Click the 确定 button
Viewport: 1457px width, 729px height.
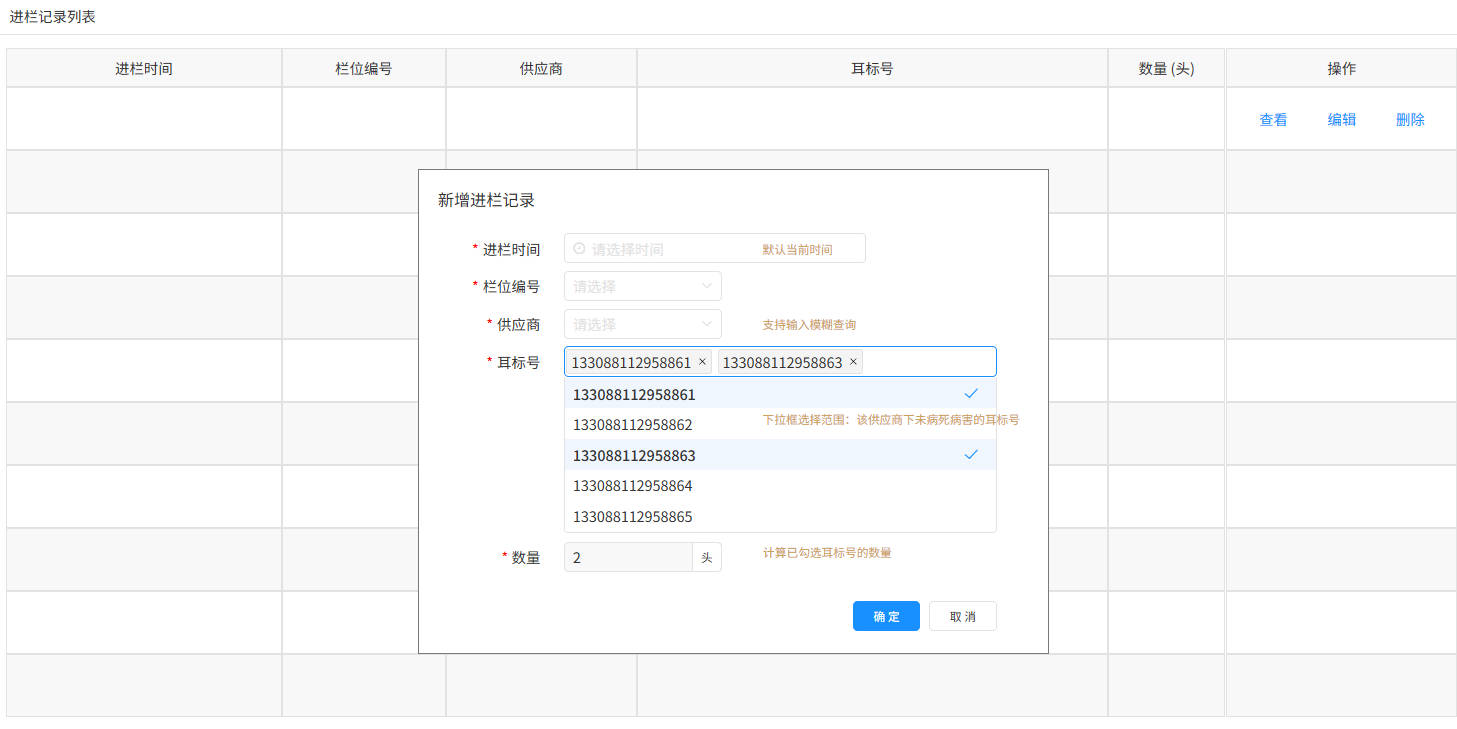(886, 616)
